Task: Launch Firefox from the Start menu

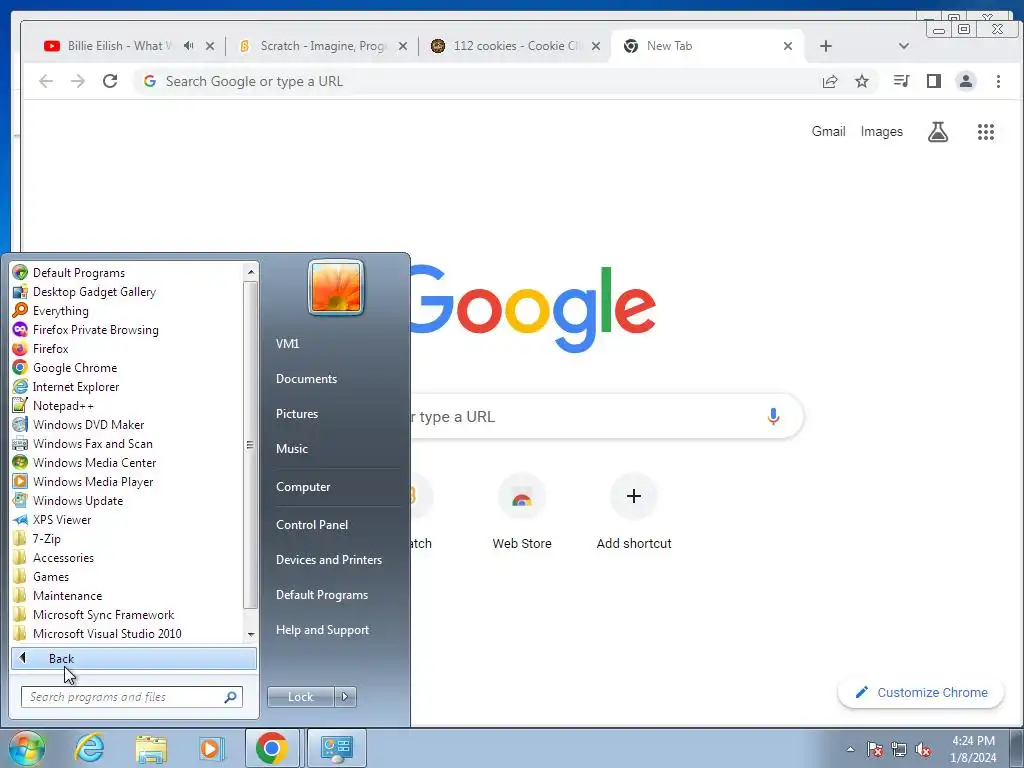Action: pos(127,349)
